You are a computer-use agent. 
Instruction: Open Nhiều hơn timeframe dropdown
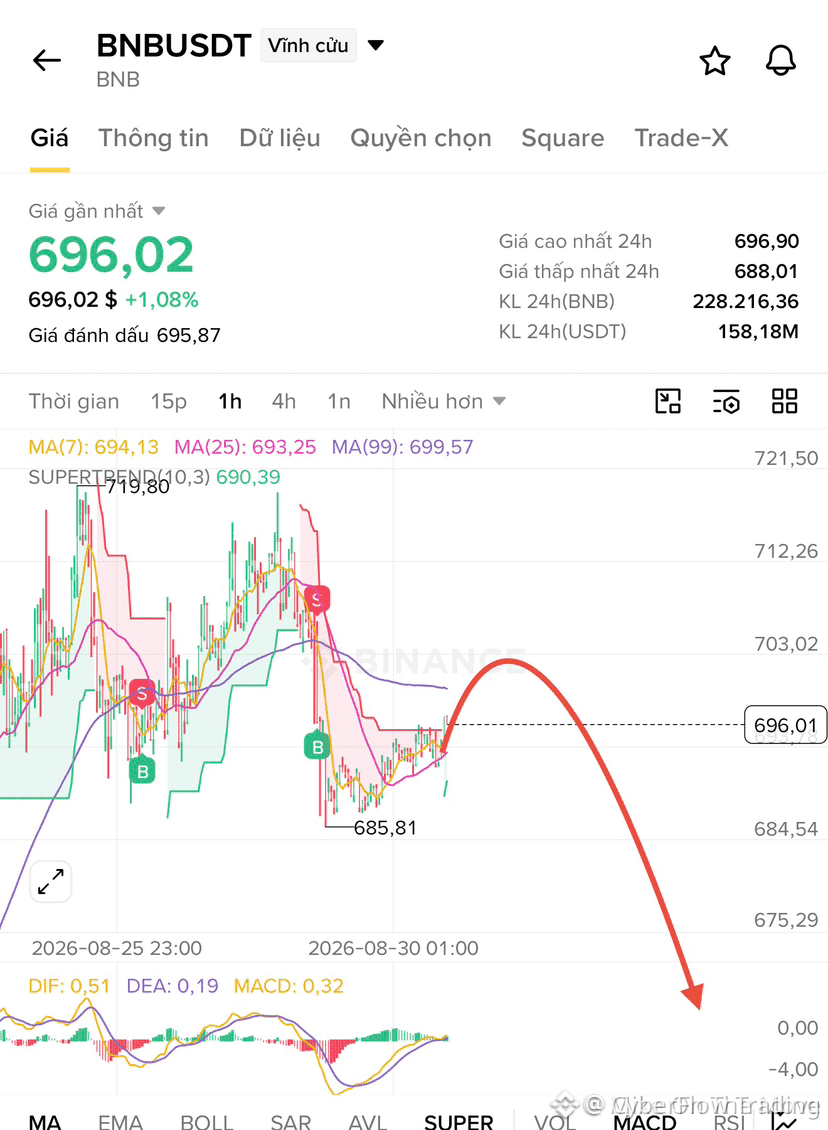pyautogui.click(x=443, y=401)
